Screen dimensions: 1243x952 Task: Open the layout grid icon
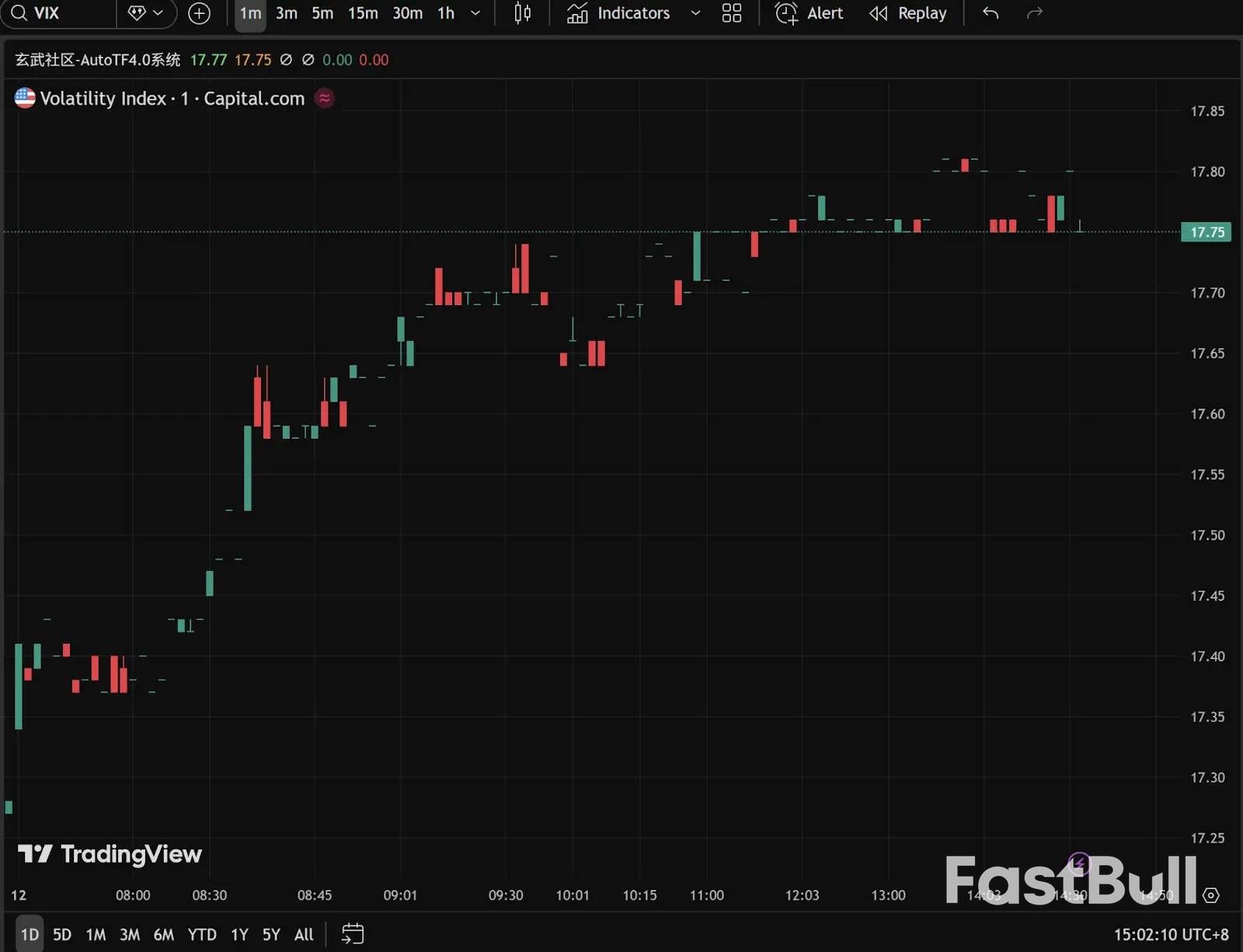pyautogui.click(x=731, y=13)
